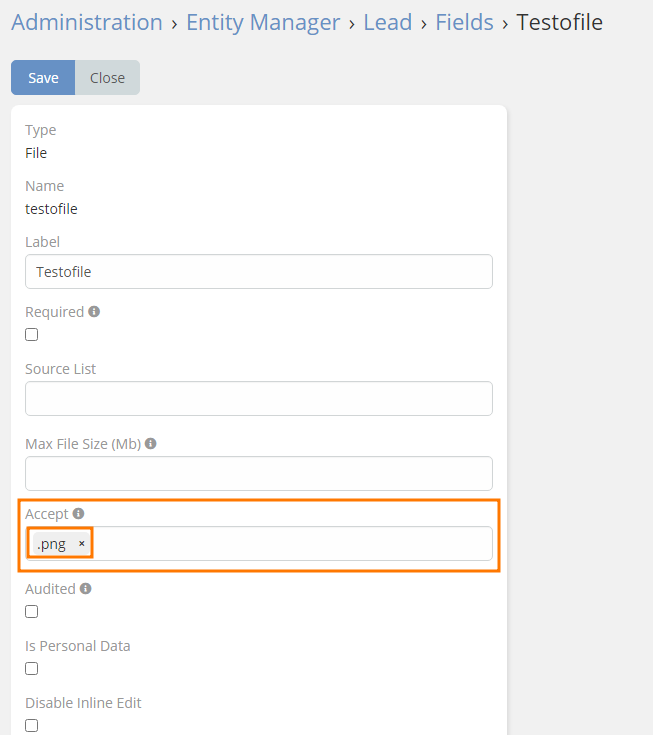Show the Accept field info tooltip icon

coord(78,514)
